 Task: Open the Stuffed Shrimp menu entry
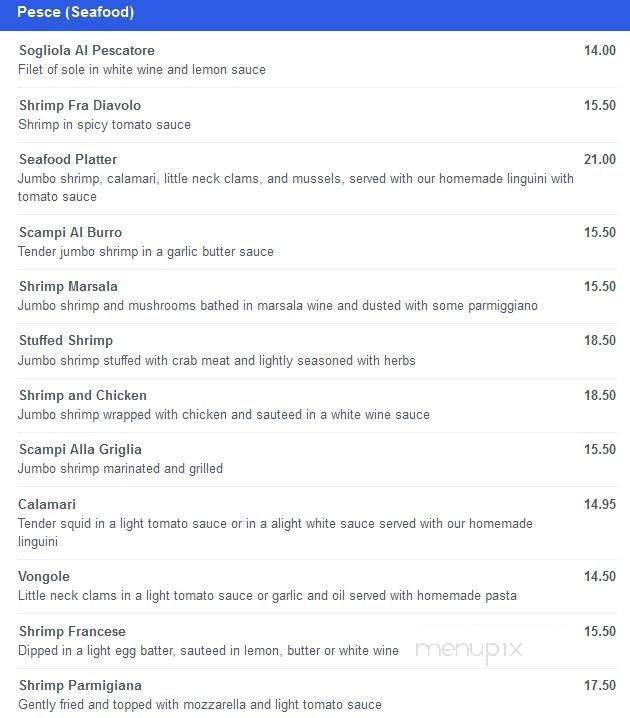[x=66, y=340]
